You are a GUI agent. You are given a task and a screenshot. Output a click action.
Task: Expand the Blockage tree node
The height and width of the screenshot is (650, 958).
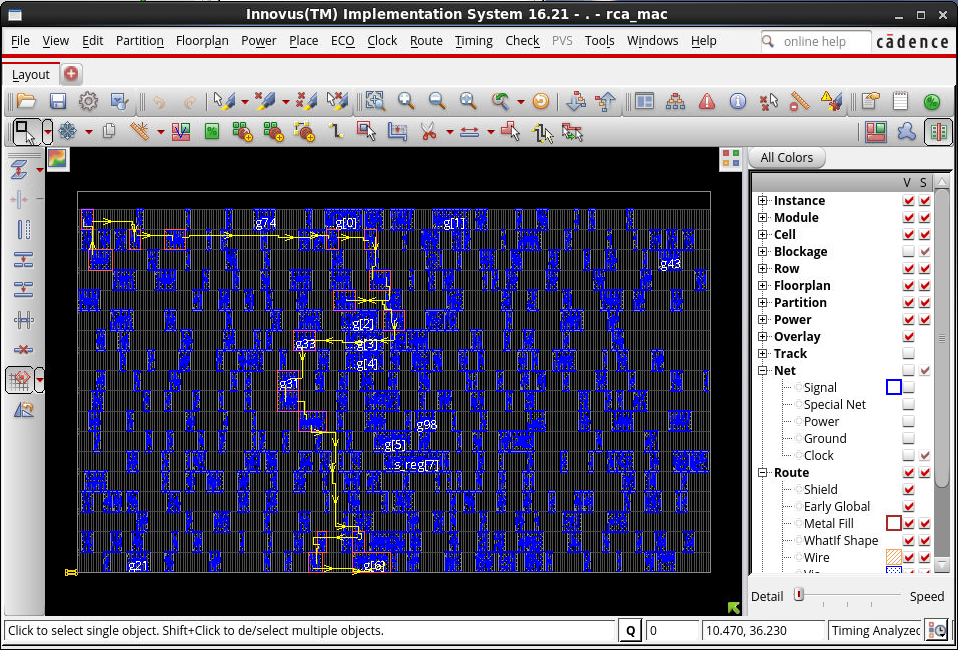(762, 252)
